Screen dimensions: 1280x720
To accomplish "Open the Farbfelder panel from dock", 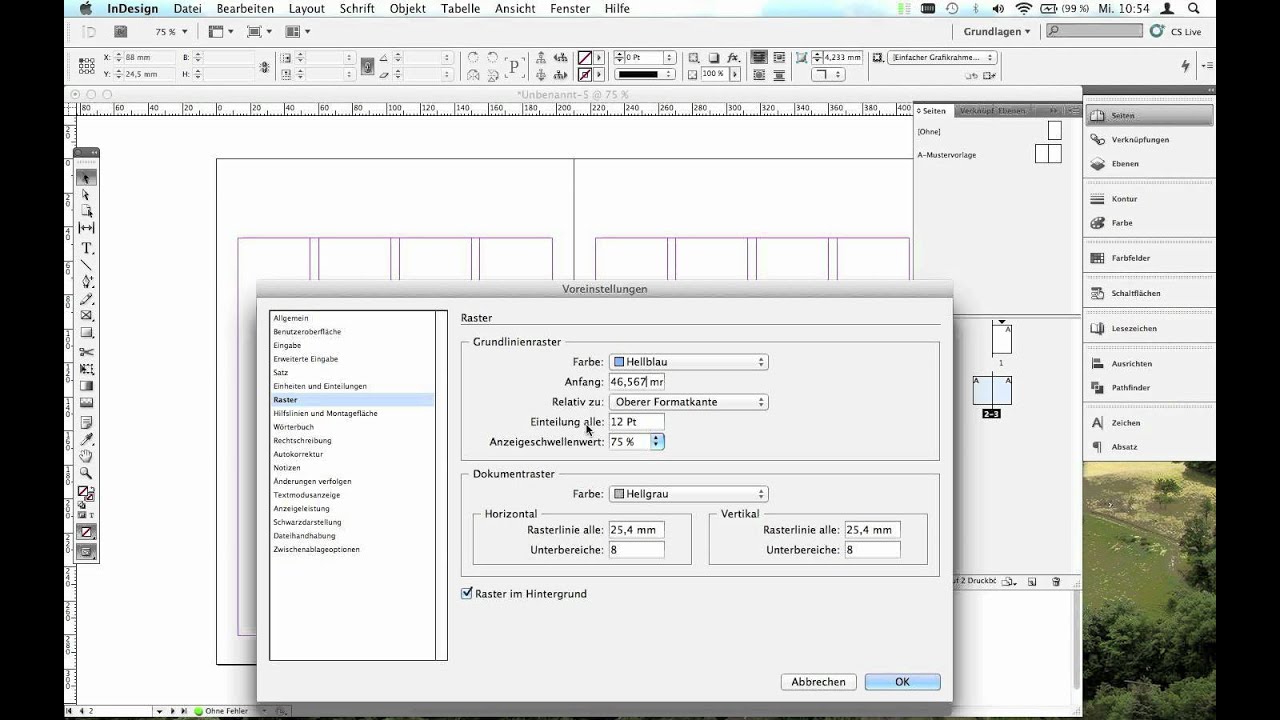I will pos(1149,258).
